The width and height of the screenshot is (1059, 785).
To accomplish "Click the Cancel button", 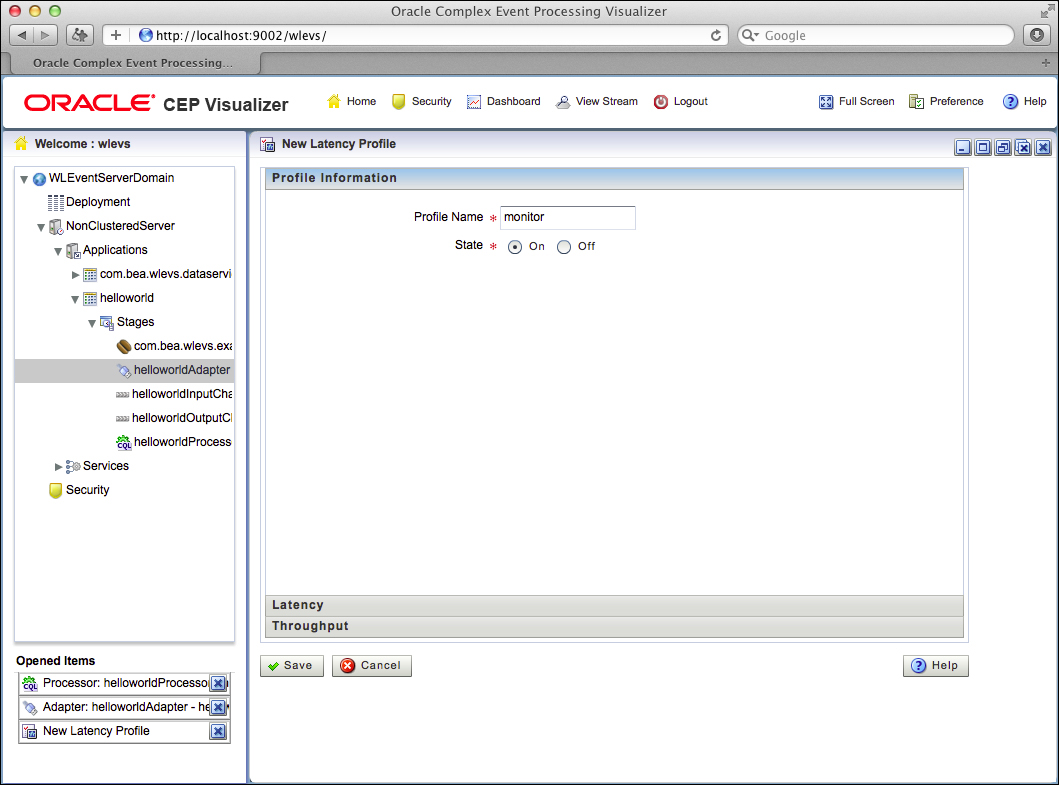I will click(x=371, y=666).
